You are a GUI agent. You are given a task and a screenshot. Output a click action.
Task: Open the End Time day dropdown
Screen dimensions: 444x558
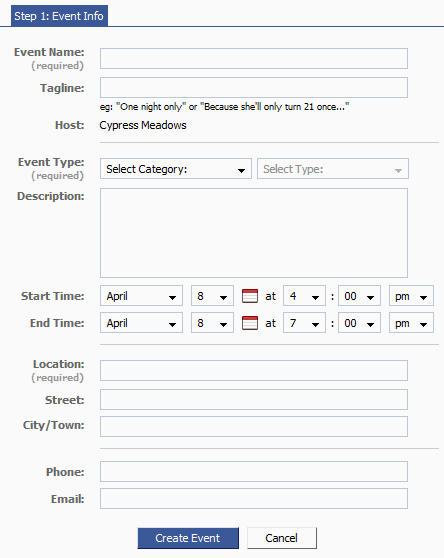point(212,322)
